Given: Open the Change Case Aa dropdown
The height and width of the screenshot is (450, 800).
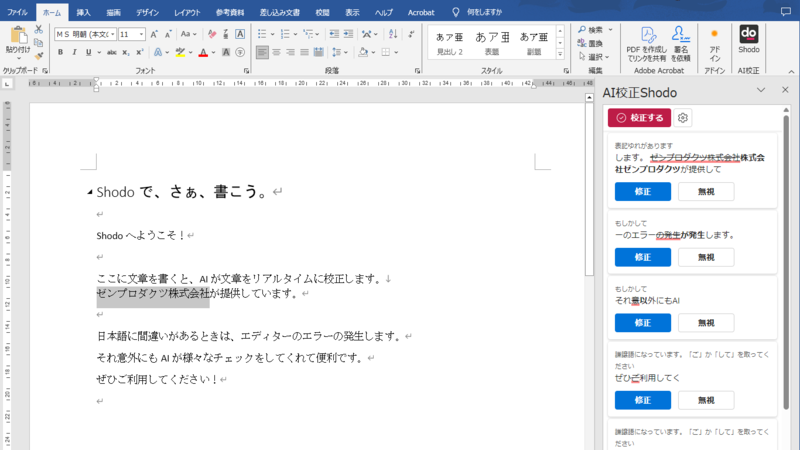Looking at the screenshot, I should point(186,34).
